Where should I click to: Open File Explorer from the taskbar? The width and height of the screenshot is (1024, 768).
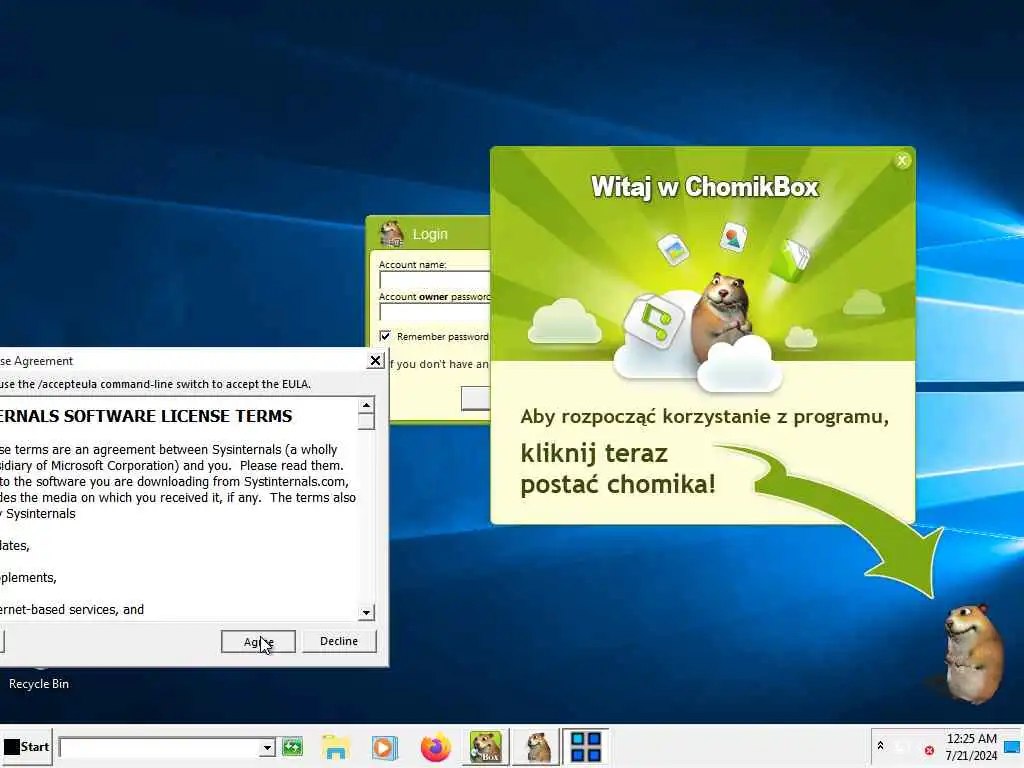(x=336, y=747)
